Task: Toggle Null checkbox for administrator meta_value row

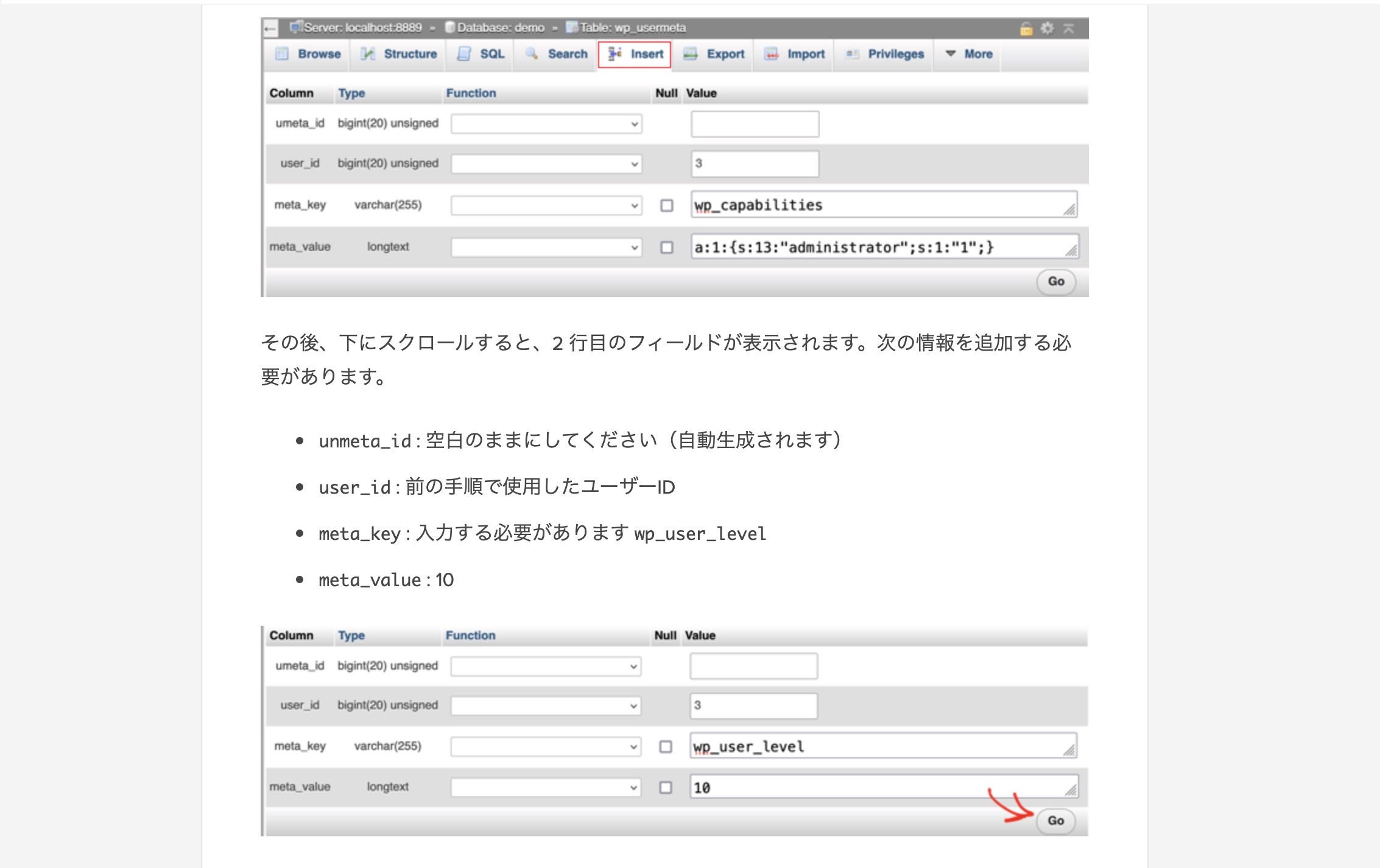Action: 667,248
